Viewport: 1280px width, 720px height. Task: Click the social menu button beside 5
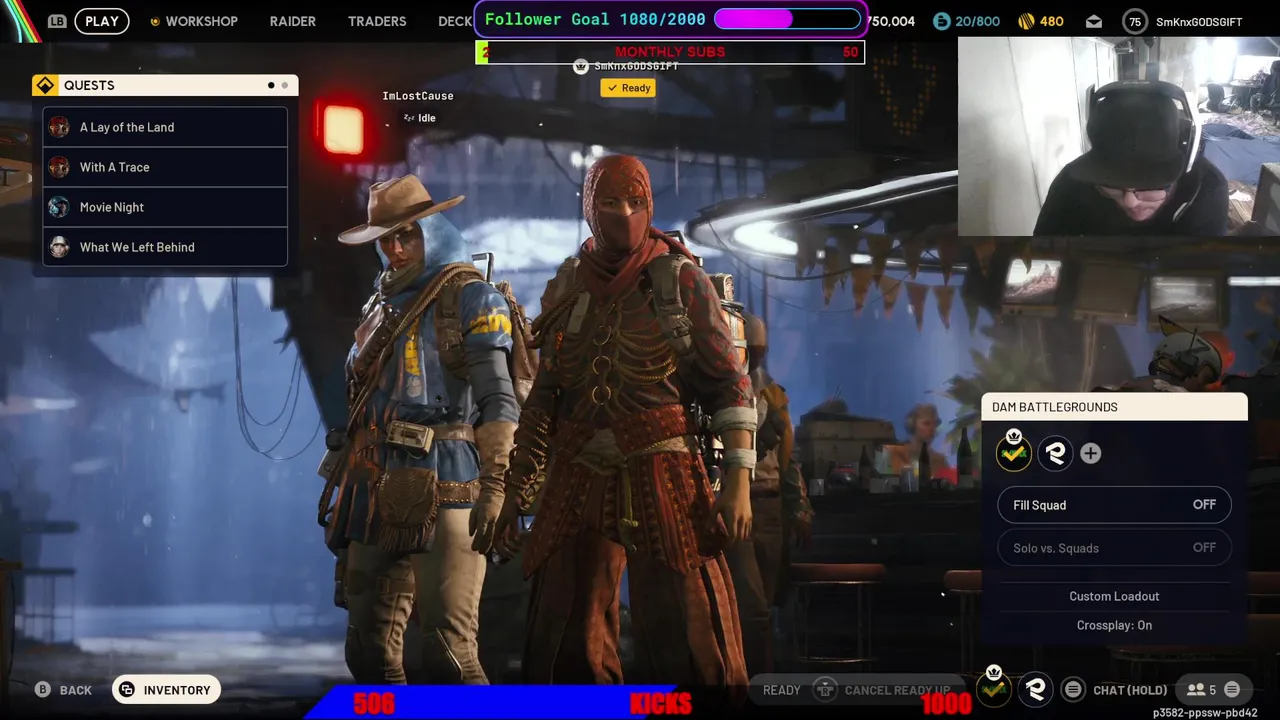pos(1232,689)
